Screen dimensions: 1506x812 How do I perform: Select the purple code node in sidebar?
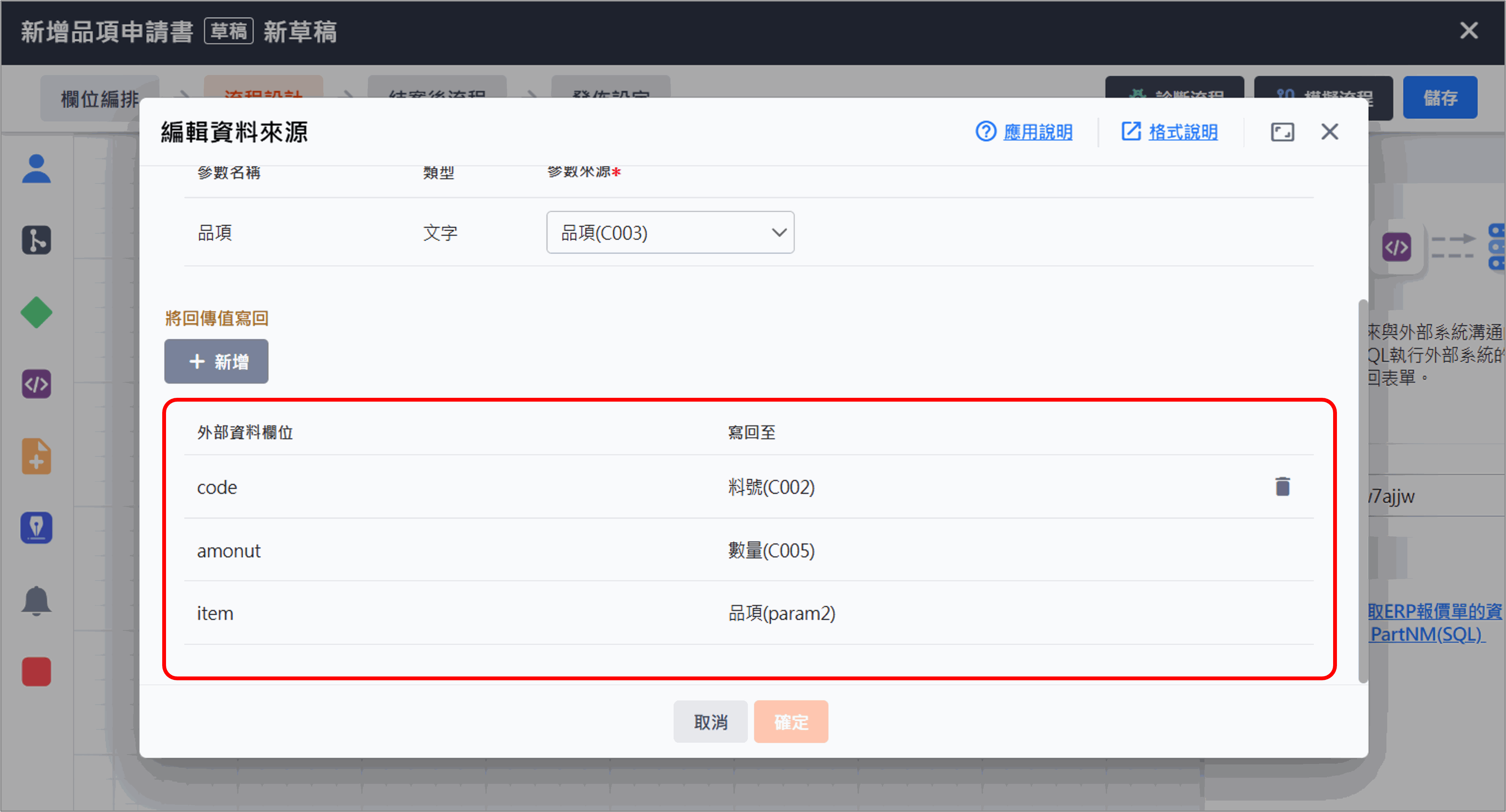click(x=36, y=384)
